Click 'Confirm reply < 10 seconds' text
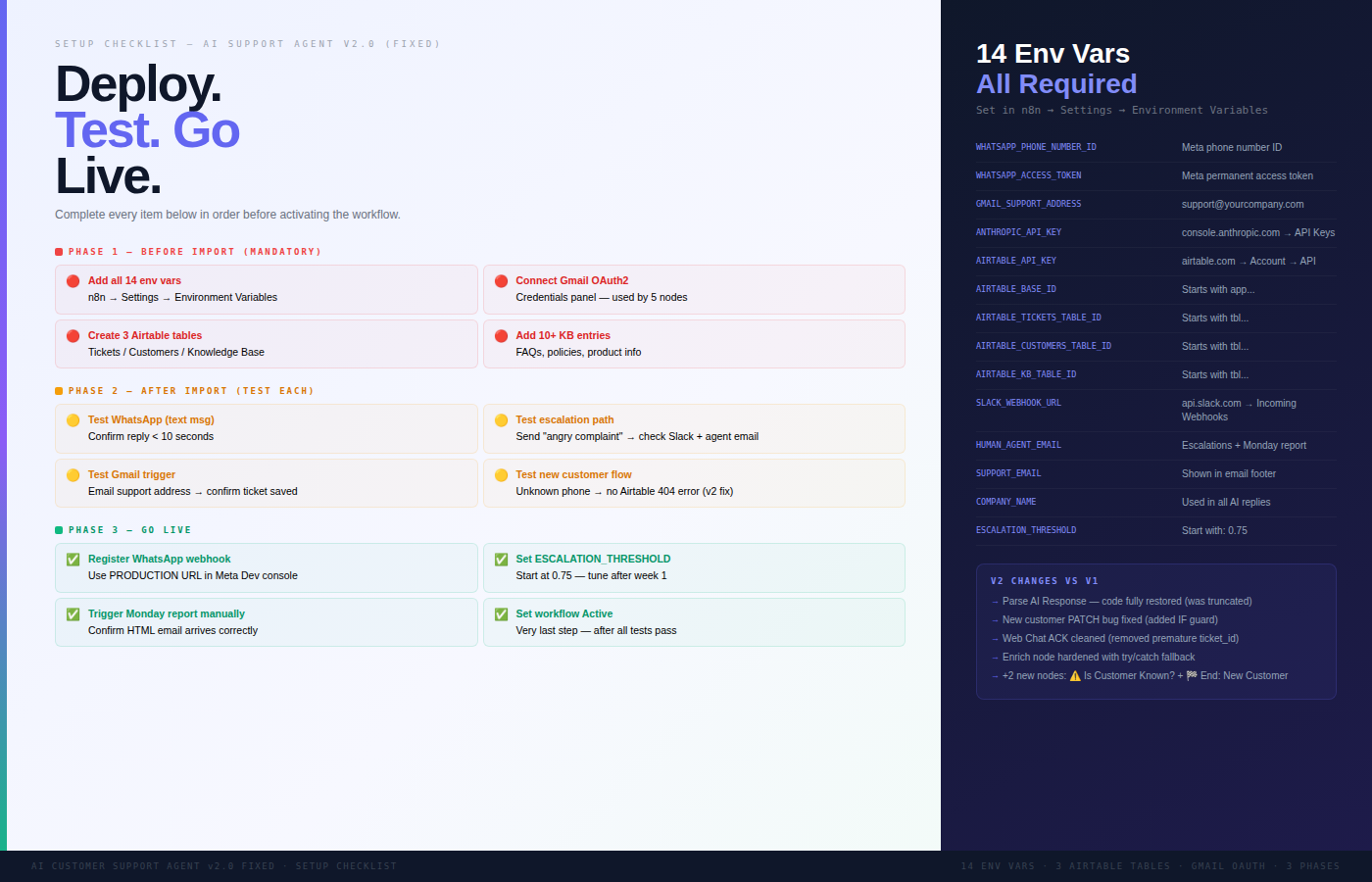 point(151,436)
